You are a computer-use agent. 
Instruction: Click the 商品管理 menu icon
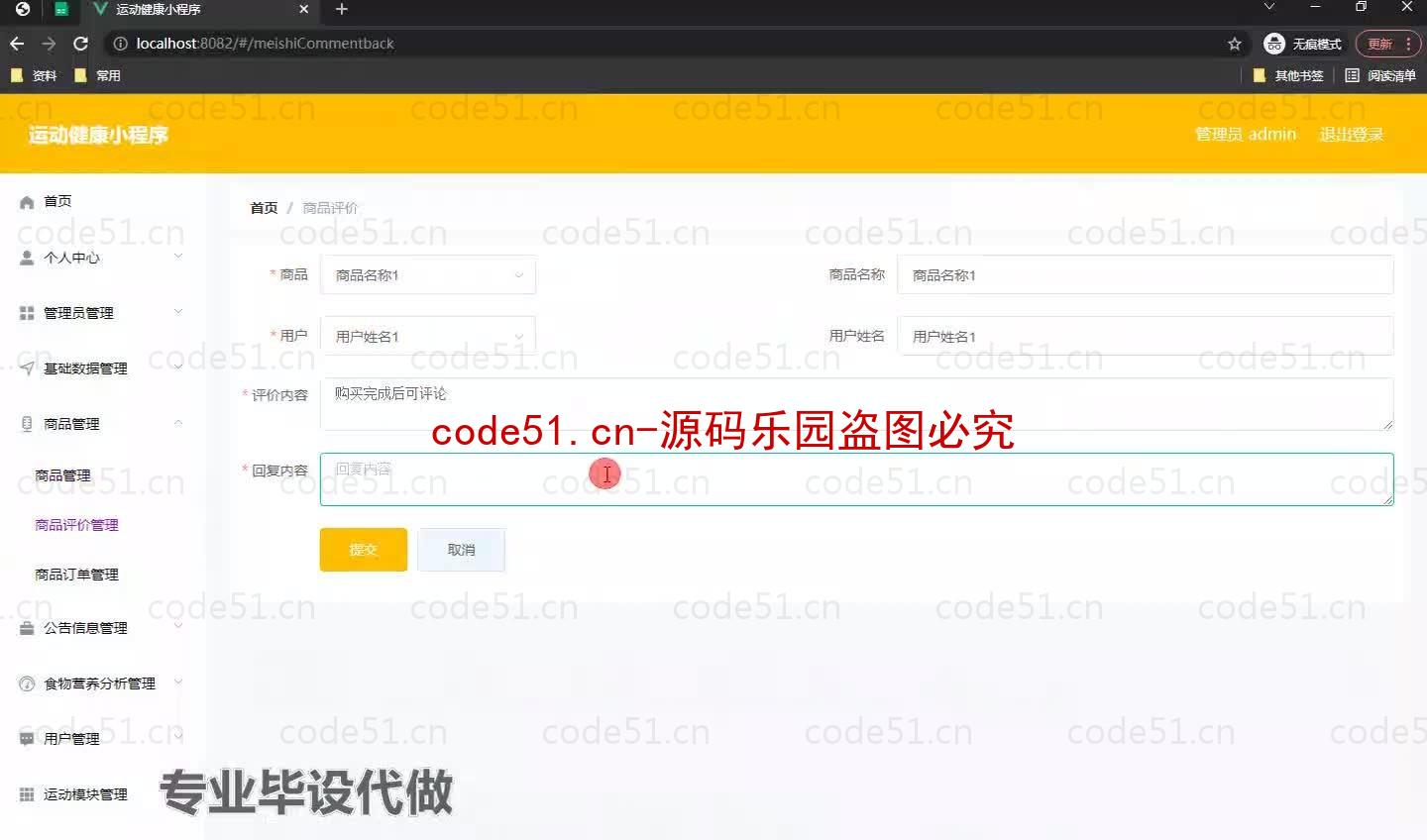tap(27, 424)
